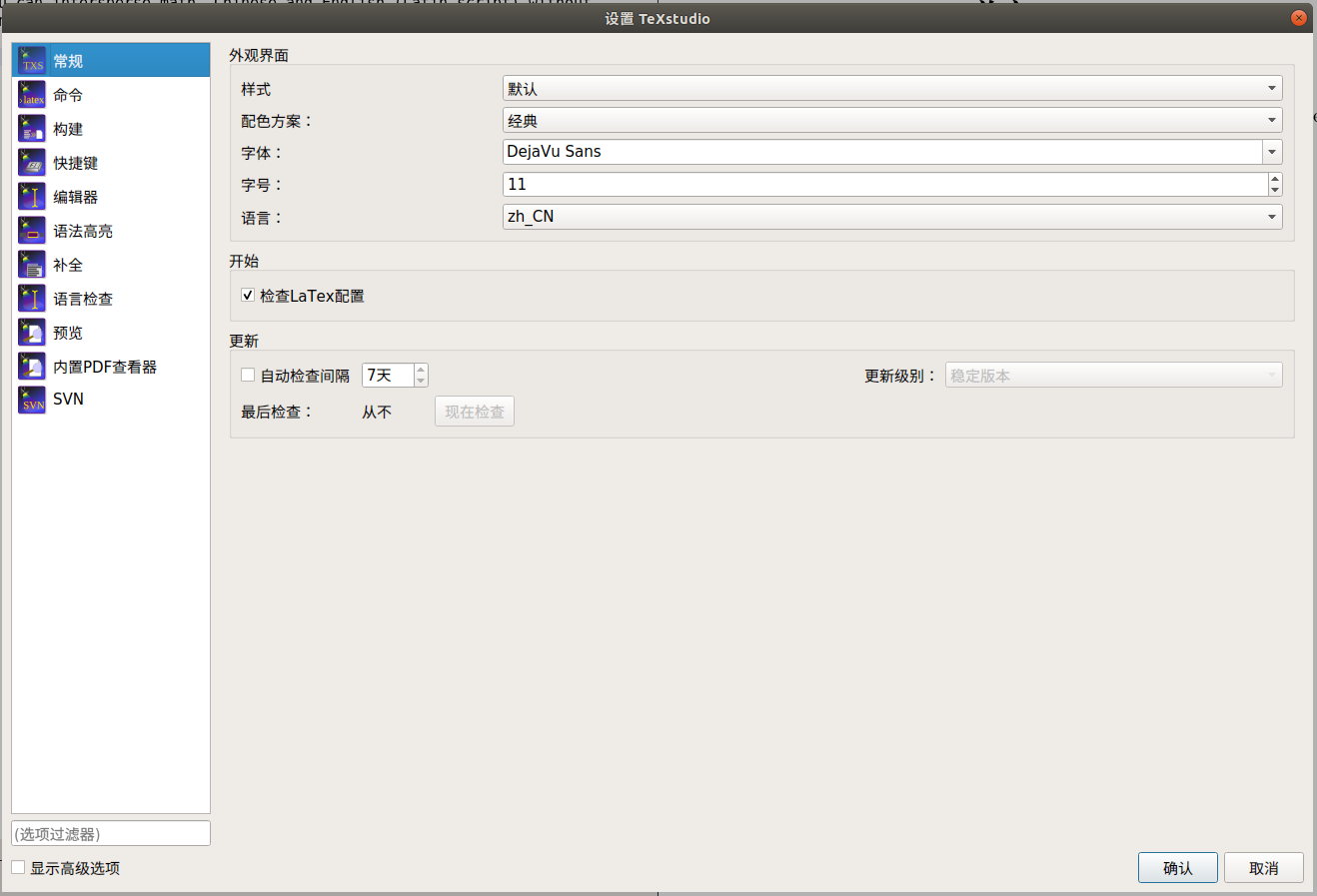Click the font size field showing 11
The height and width of the screenshot is (896, 1317).
point(885,184)
